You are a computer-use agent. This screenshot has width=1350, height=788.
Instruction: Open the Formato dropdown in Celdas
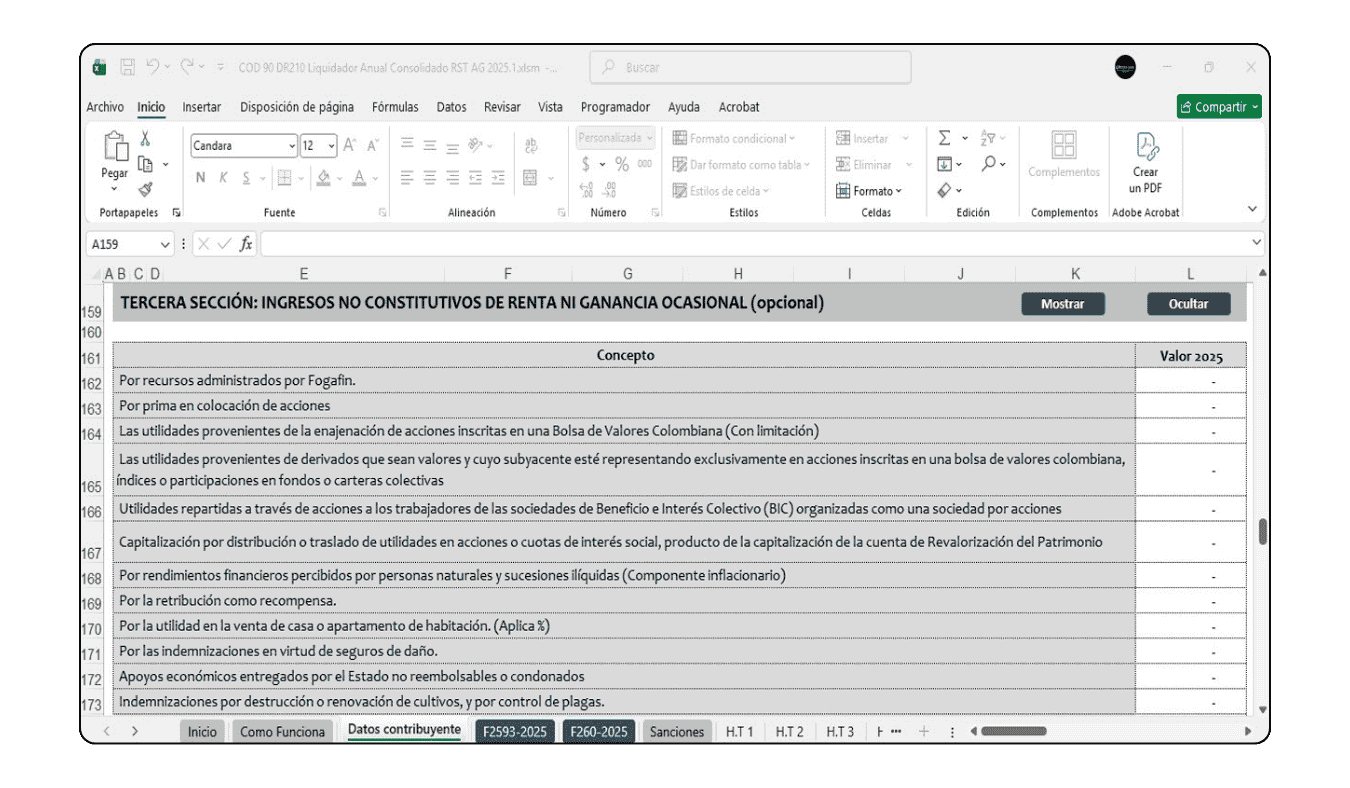(x=873, y=191)
